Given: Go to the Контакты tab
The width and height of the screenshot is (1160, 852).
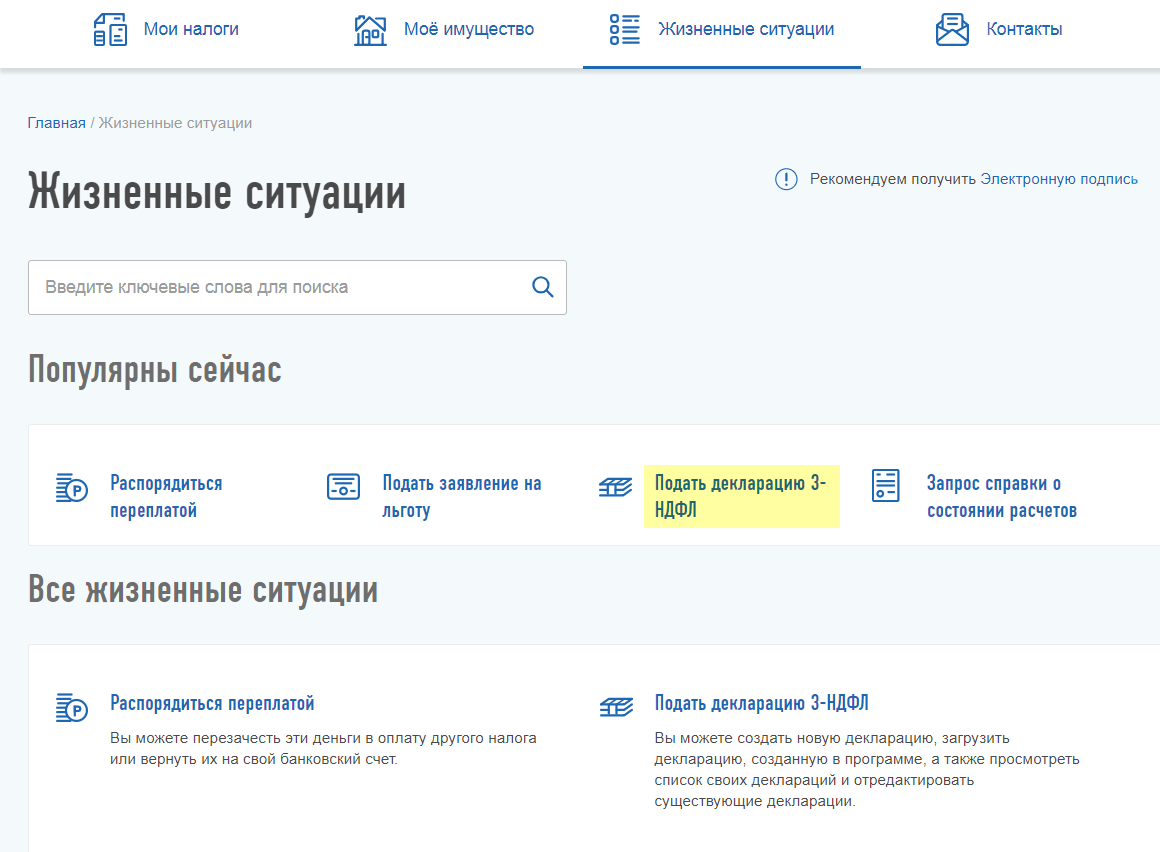Looking at the screenshot, I should 999,30.
